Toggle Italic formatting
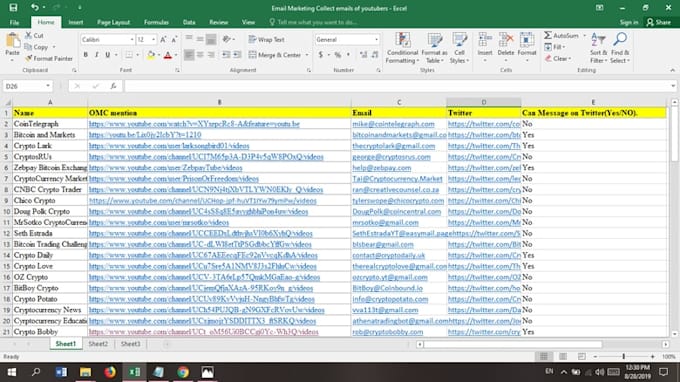 point(96,55)
